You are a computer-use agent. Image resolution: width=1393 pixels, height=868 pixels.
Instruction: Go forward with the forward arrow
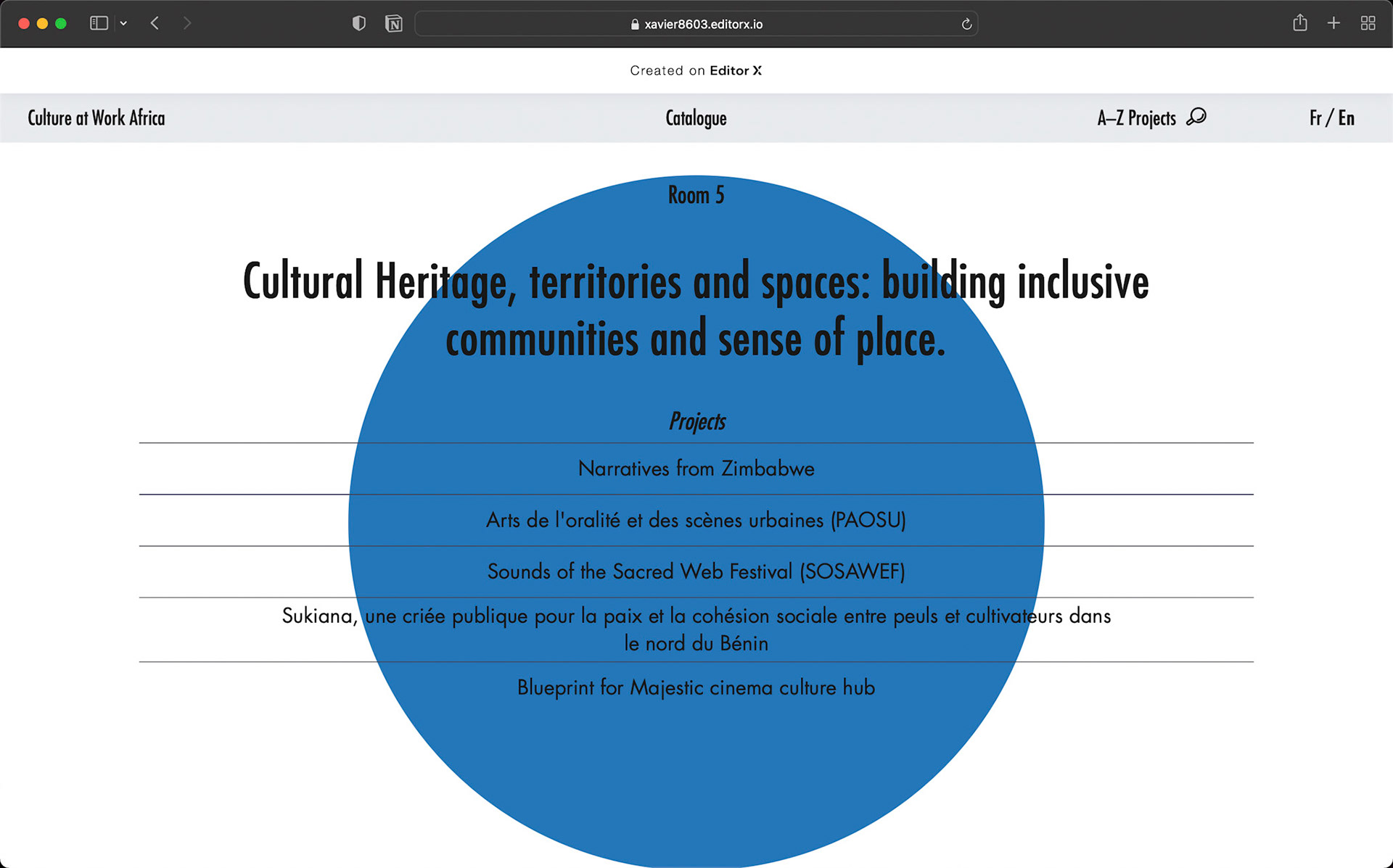(187, 23)
